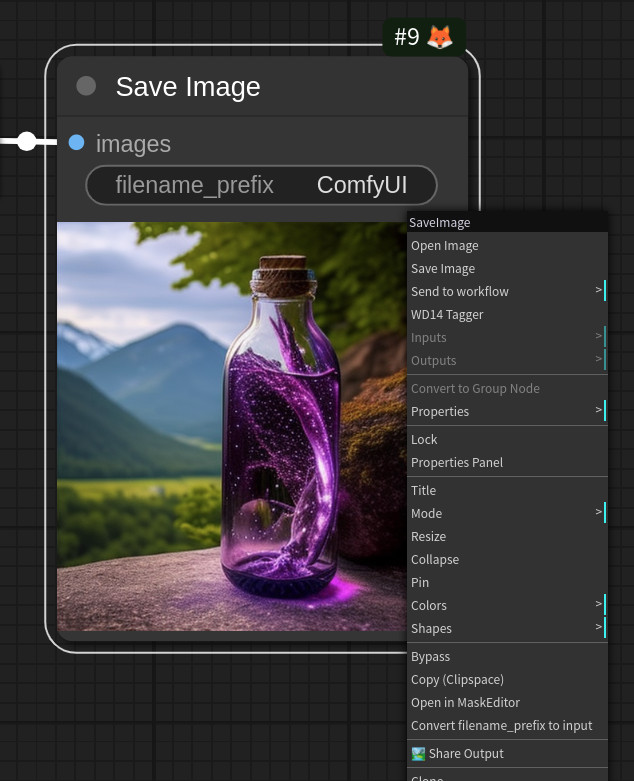Expand the Send to workflow submenu
Image resolution: width=634 pixels, height=781 pixels.
click(507, 291)
